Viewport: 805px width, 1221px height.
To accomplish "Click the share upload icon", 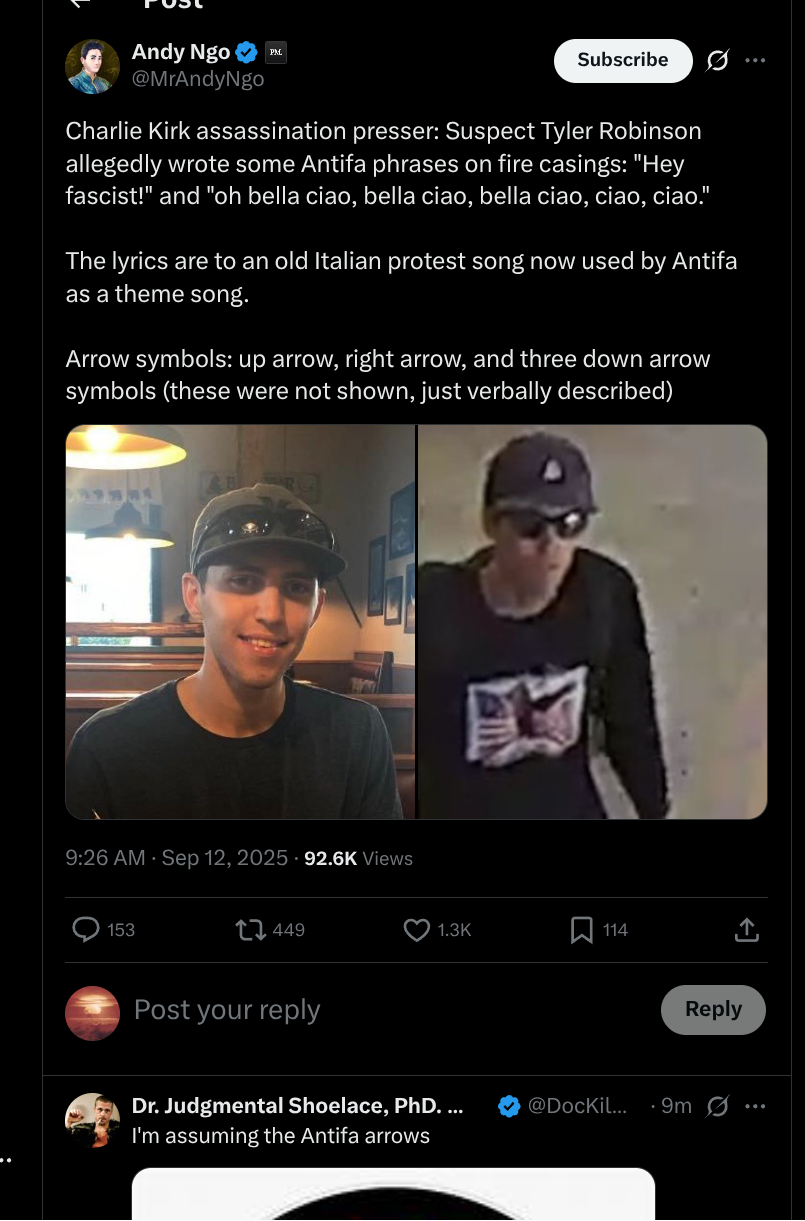I will click(746, 930).
